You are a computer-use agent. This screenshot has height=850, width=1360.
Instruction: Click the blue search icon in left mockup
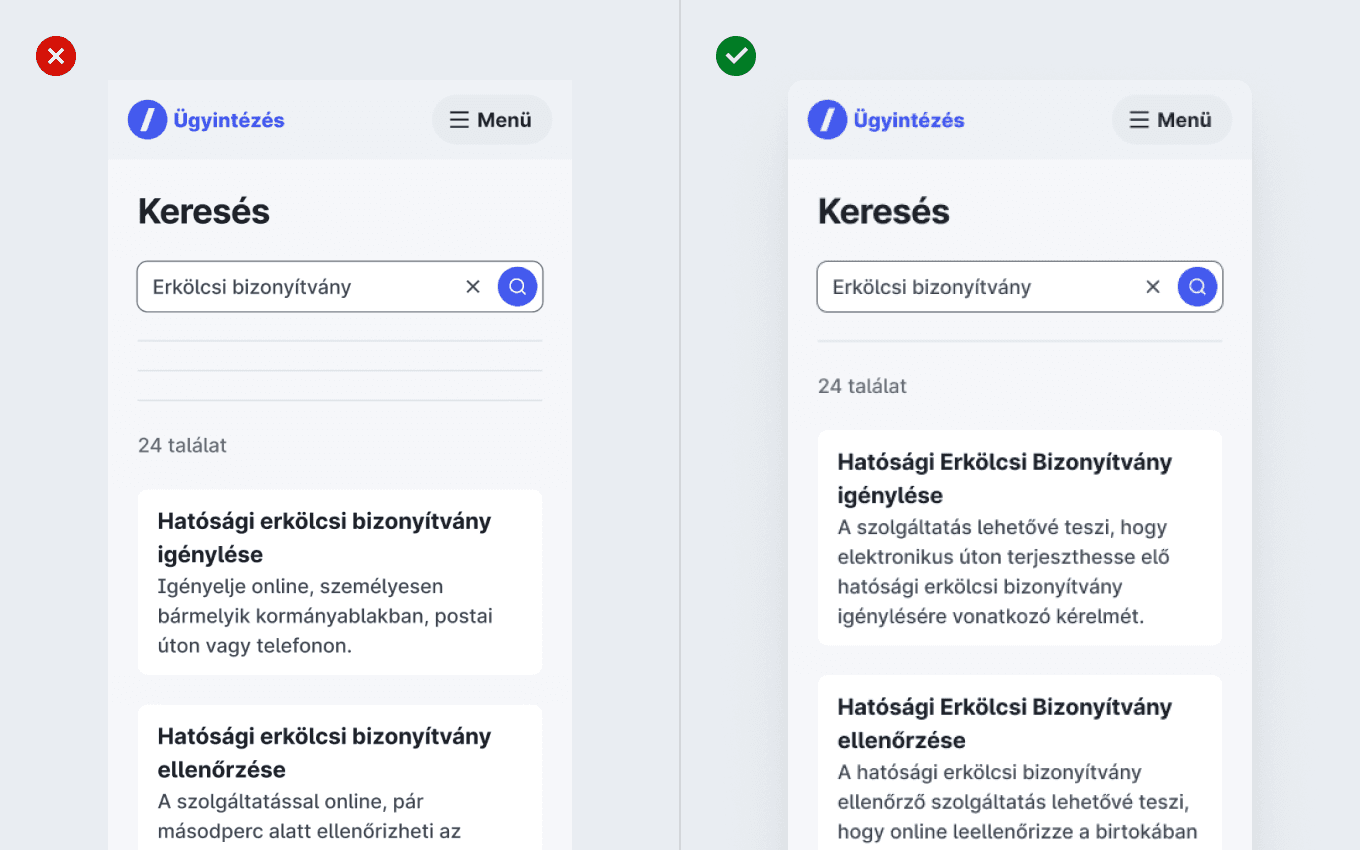[517, 287]
